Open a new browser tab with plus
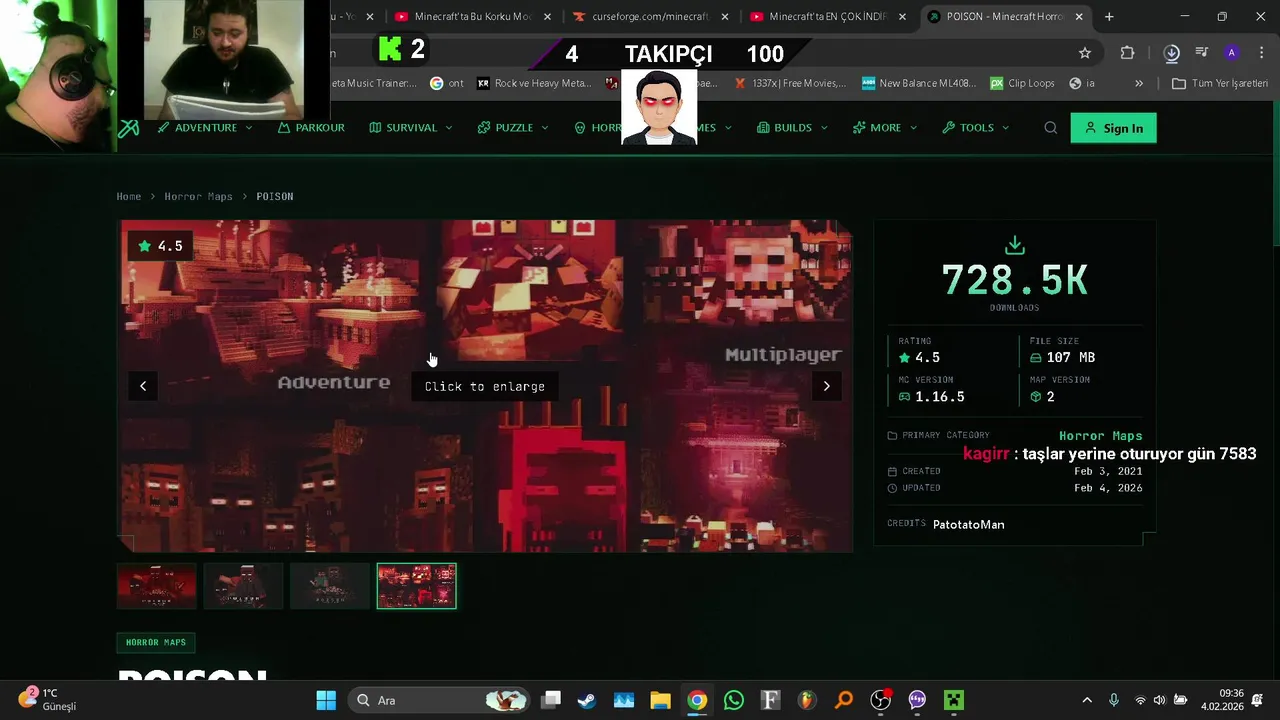The image size is (1280, 720). point(1109,17)
